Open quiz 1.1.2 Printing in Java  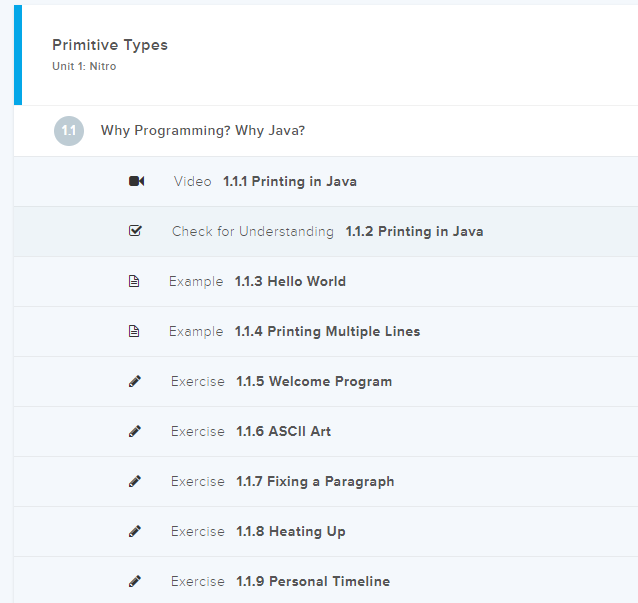tap(414, 231)
